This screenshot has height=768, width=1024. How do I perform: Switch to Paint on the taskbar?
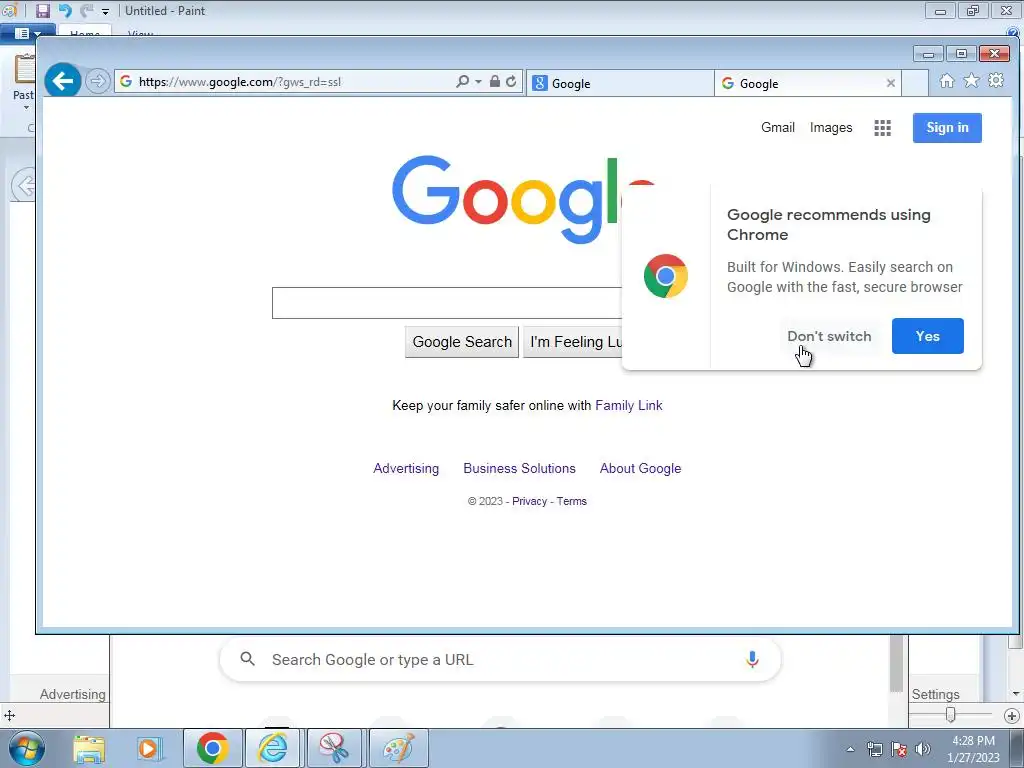tap(398, 748)
